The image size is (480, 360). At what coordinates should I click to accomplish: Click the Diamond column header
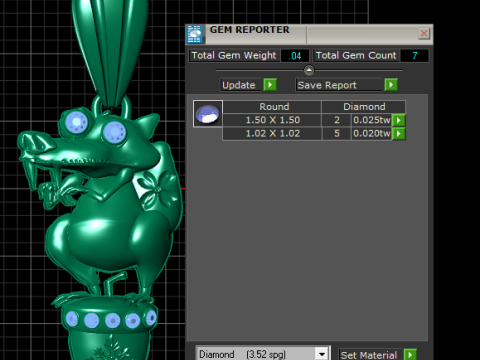click(x=364, y=107)
